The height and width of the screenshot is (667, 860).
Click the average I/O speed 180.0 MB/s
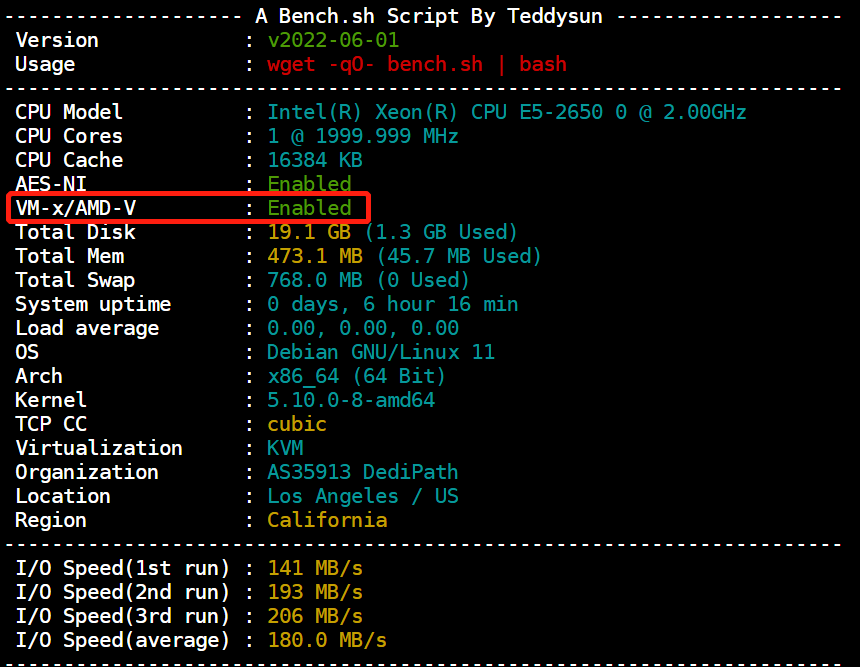(327, 640)
